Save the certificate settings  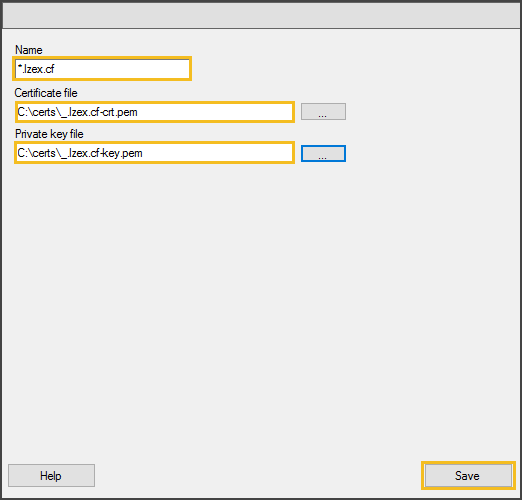468,476
